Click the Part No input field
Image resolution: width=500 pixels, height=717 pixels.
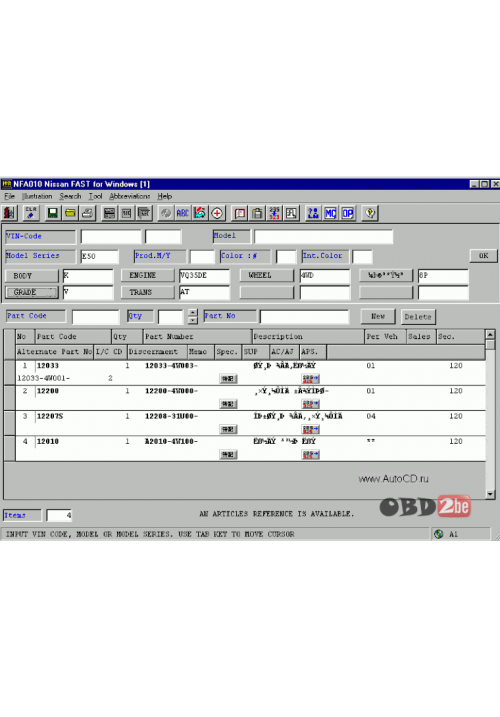(x=304, y=316)
